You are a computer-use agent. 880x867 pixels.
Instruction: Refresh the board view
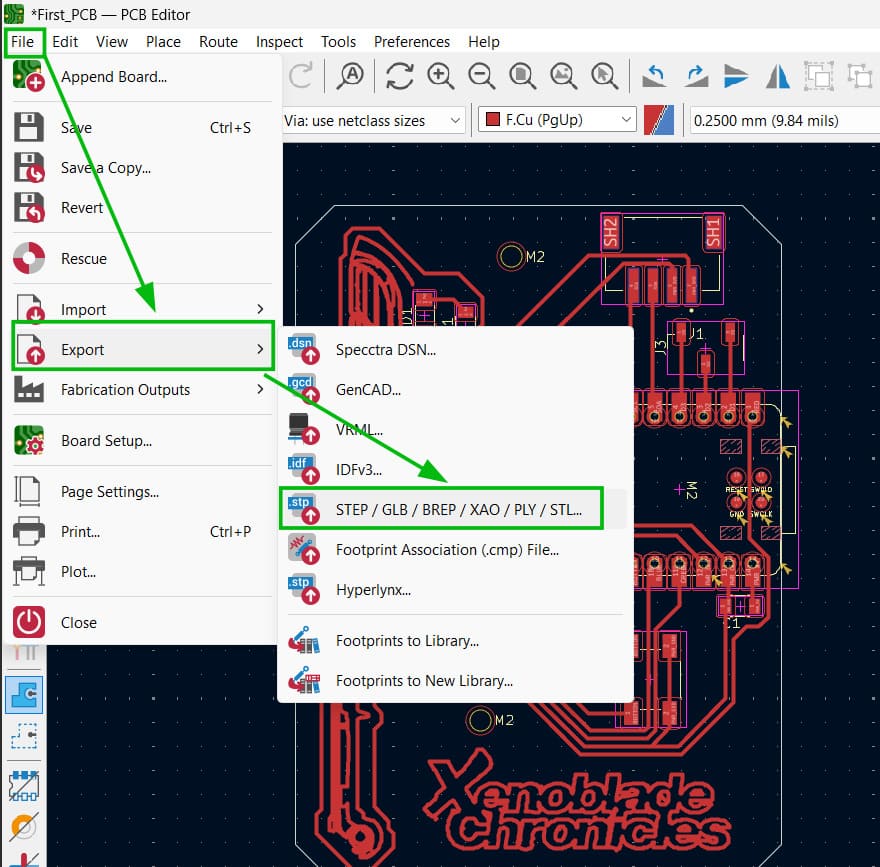pos(400,75)
